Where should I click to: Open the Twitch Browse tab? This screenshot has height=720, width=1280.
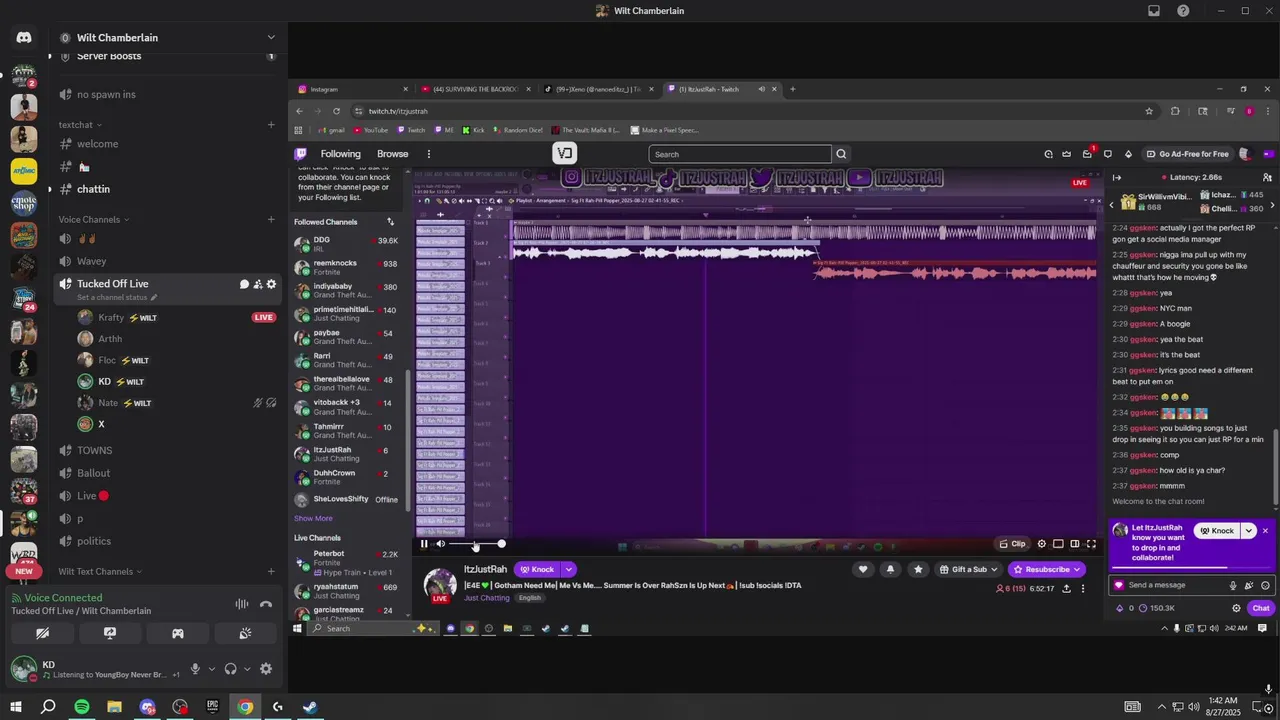click(392, 154)
